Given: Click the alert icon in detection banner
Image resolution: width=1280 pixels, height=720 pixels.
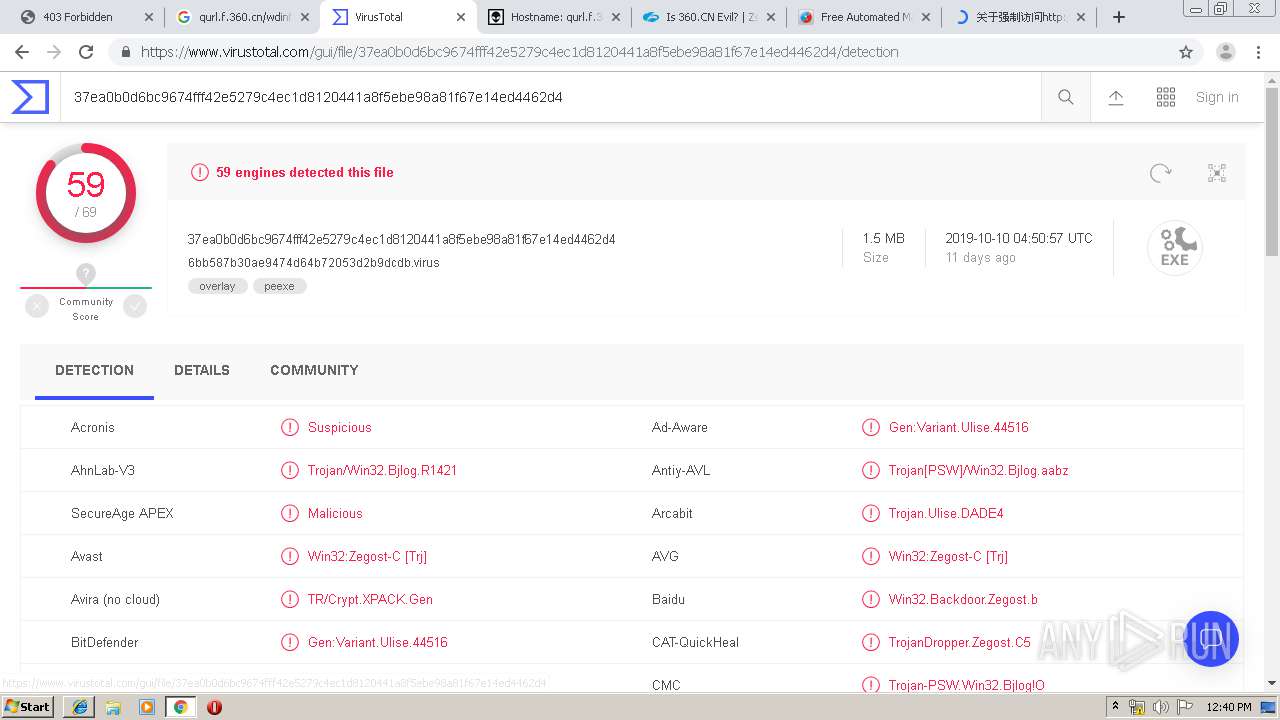Looking at the screenshot, I should pos(199,172).
